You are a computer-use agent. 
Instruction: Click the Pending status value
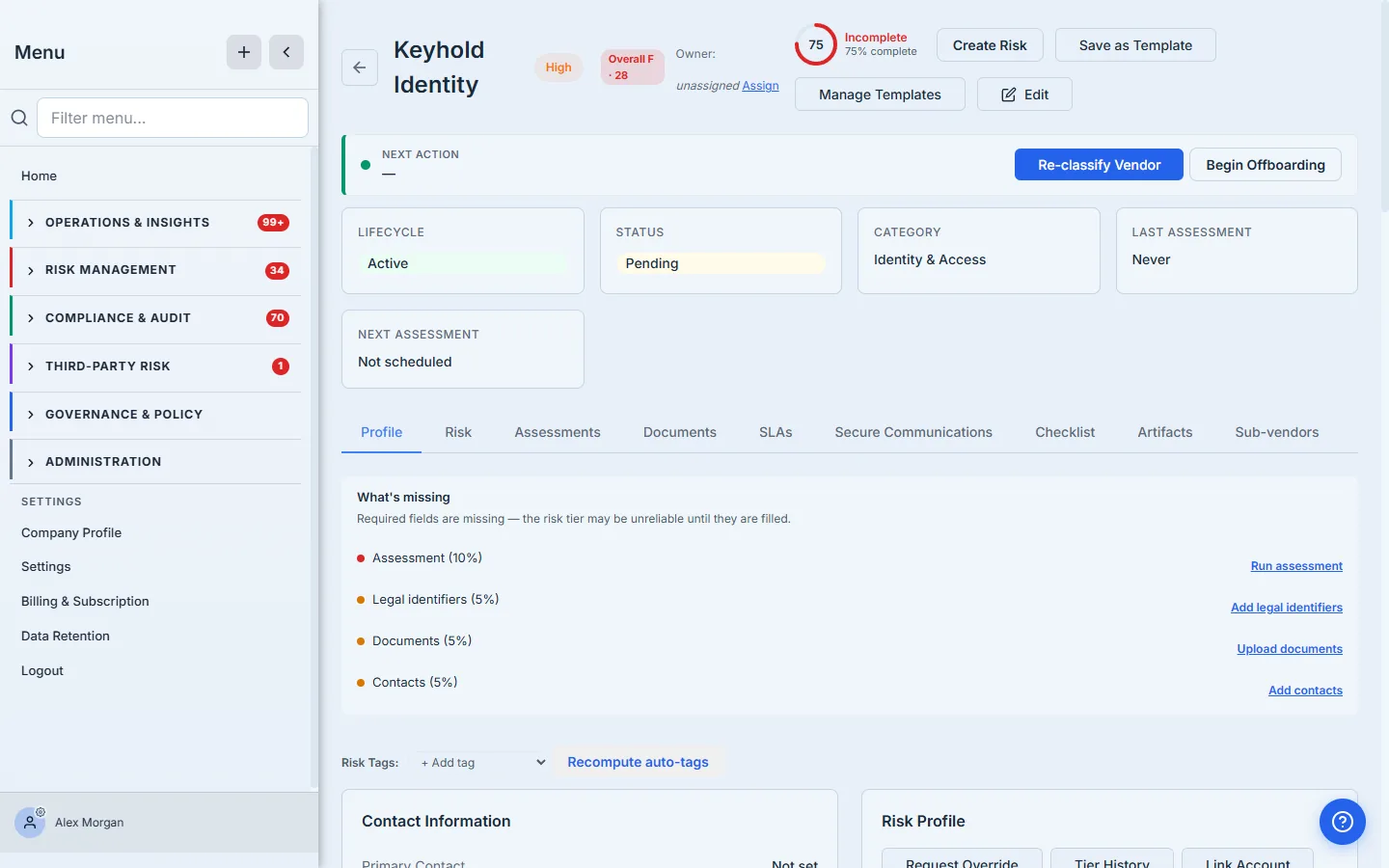tap(721, 263)
